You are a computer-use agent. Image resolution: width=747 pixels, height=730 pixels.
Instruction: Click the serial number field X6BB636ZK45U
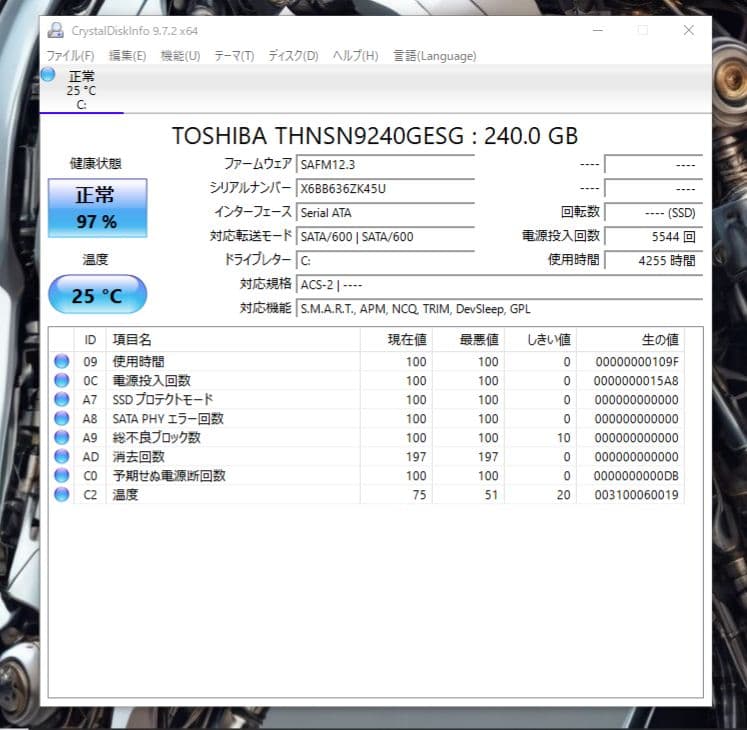click(385, 189)
